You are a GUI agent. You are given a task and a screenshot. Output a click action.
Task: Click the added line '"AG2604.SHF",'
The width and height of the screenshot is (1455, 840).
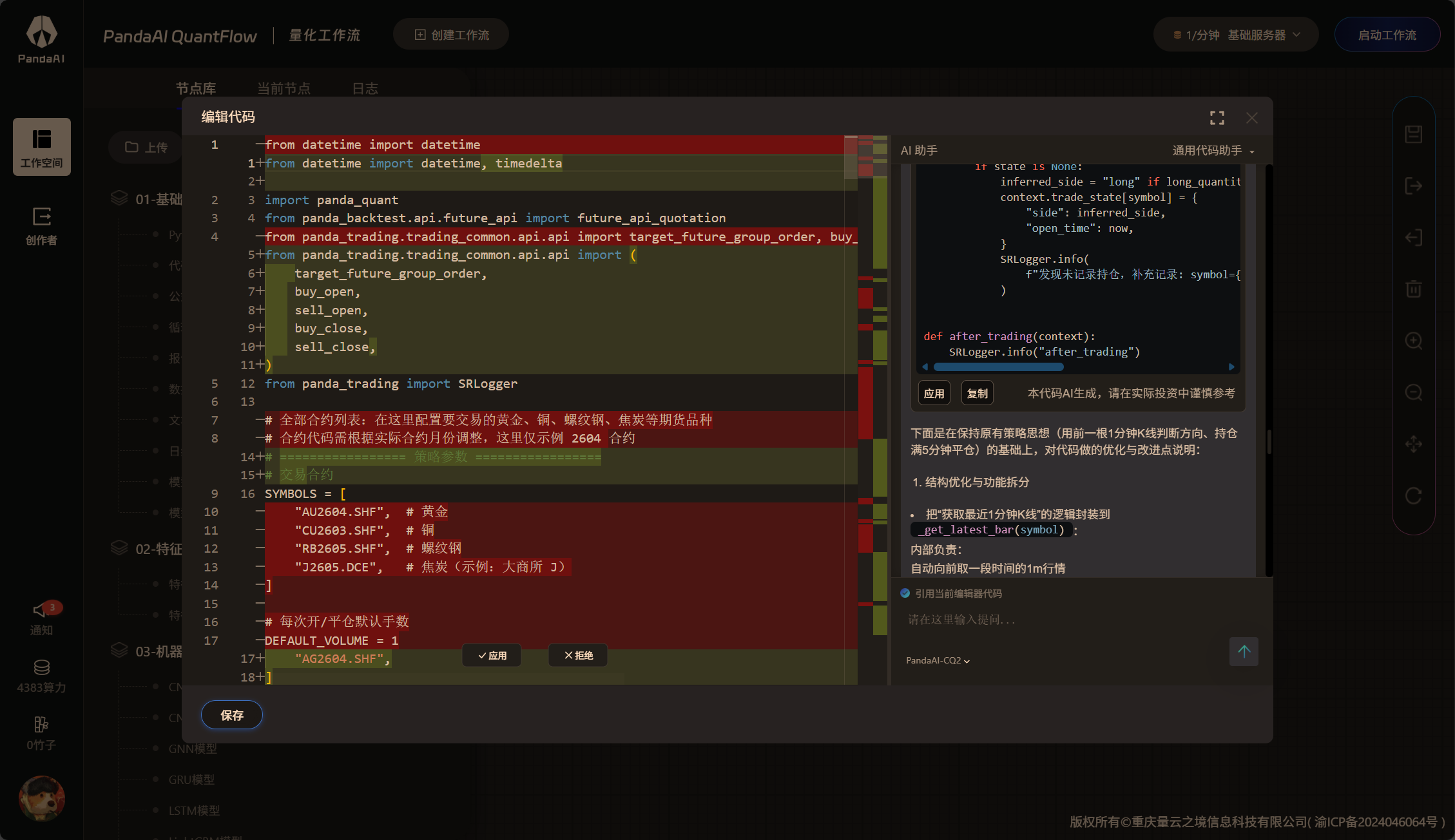(343, 659)
